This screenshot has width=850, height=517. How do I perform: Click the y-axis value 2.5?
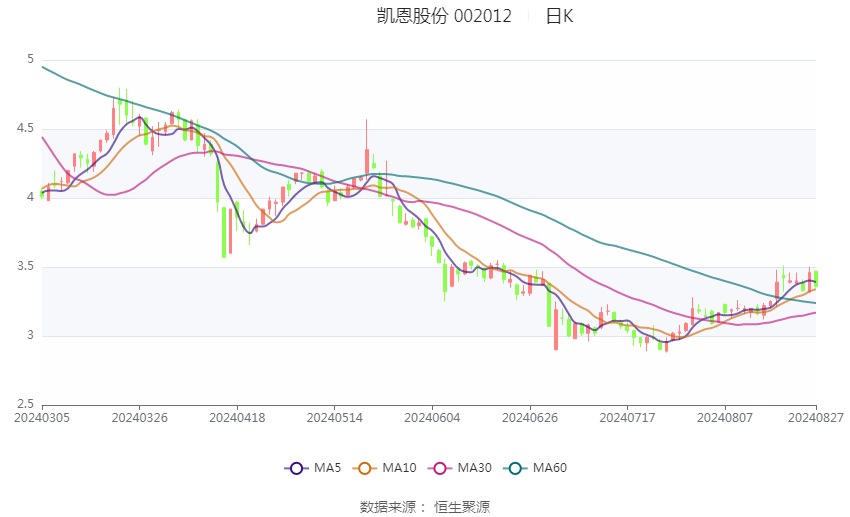(25, 404)
